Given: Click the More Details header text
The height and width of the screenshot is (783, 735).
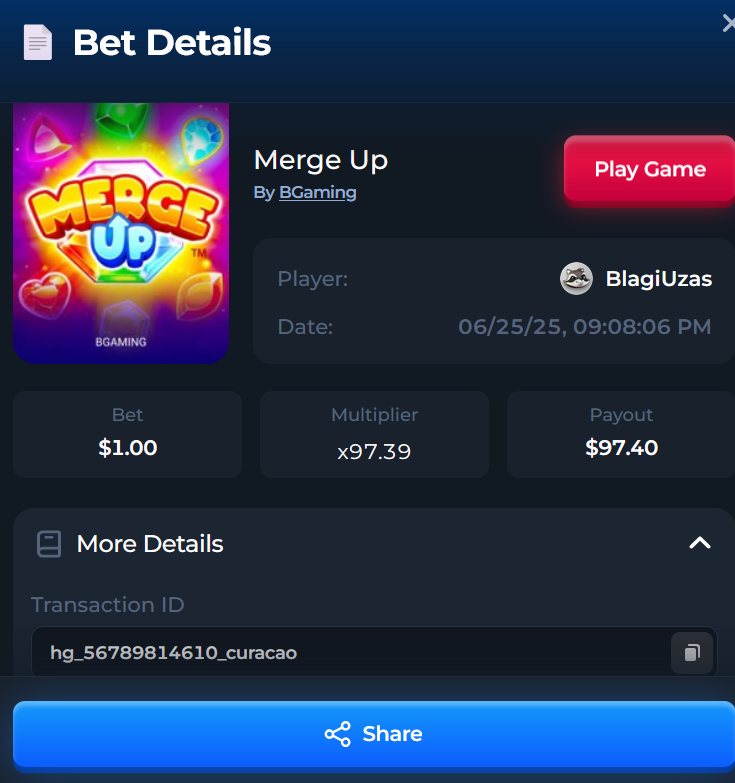Looking at the screenshot, I should click(x=150, y=543).
